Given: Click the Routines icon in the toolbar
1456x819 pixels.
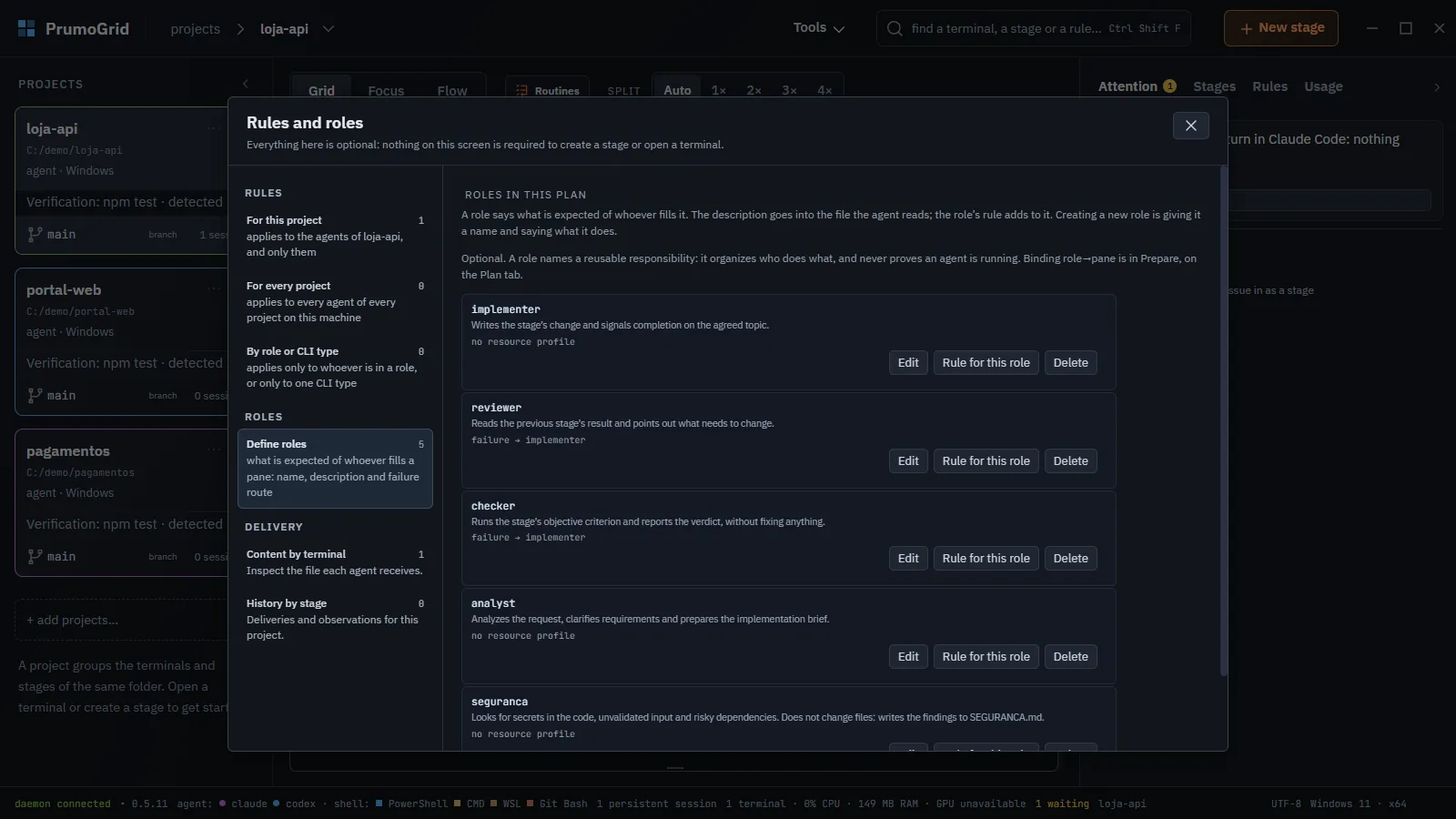Looking at the screenshot, I should (x=522, y=90).
